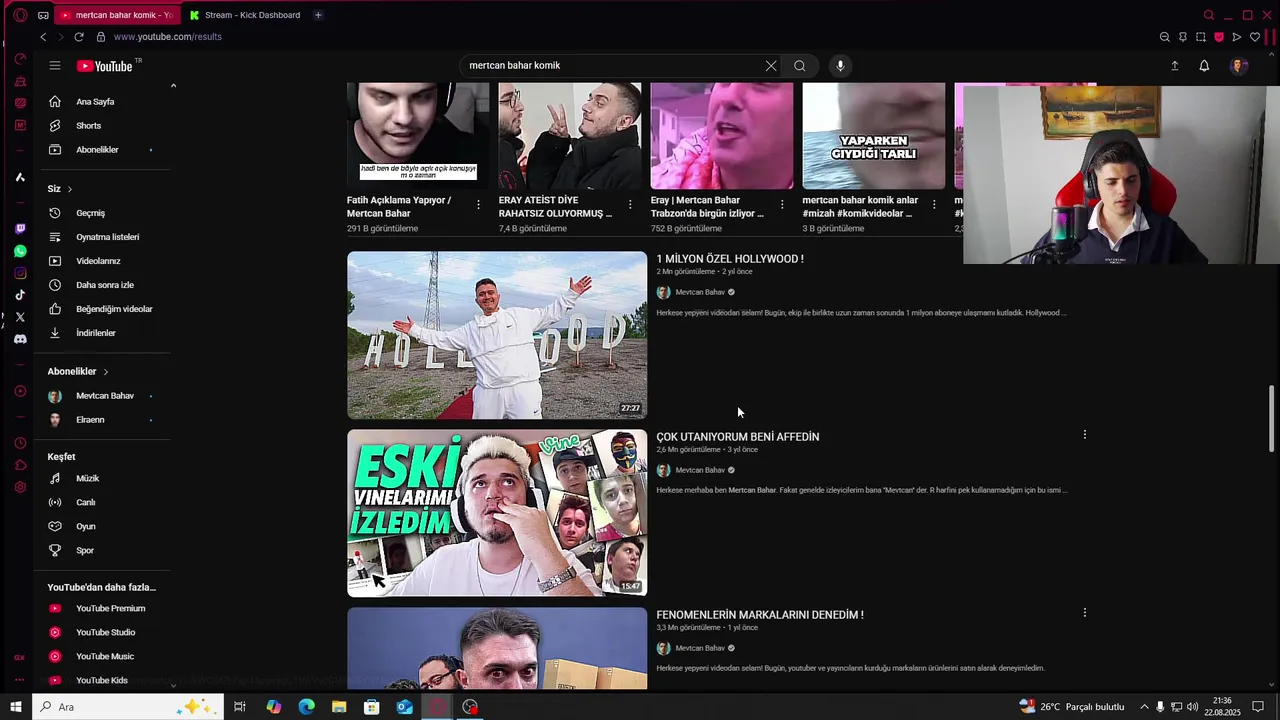This screenshot has width=1280, height=720.
Task: Click the browser address bar URL
Action: [168, 37]
